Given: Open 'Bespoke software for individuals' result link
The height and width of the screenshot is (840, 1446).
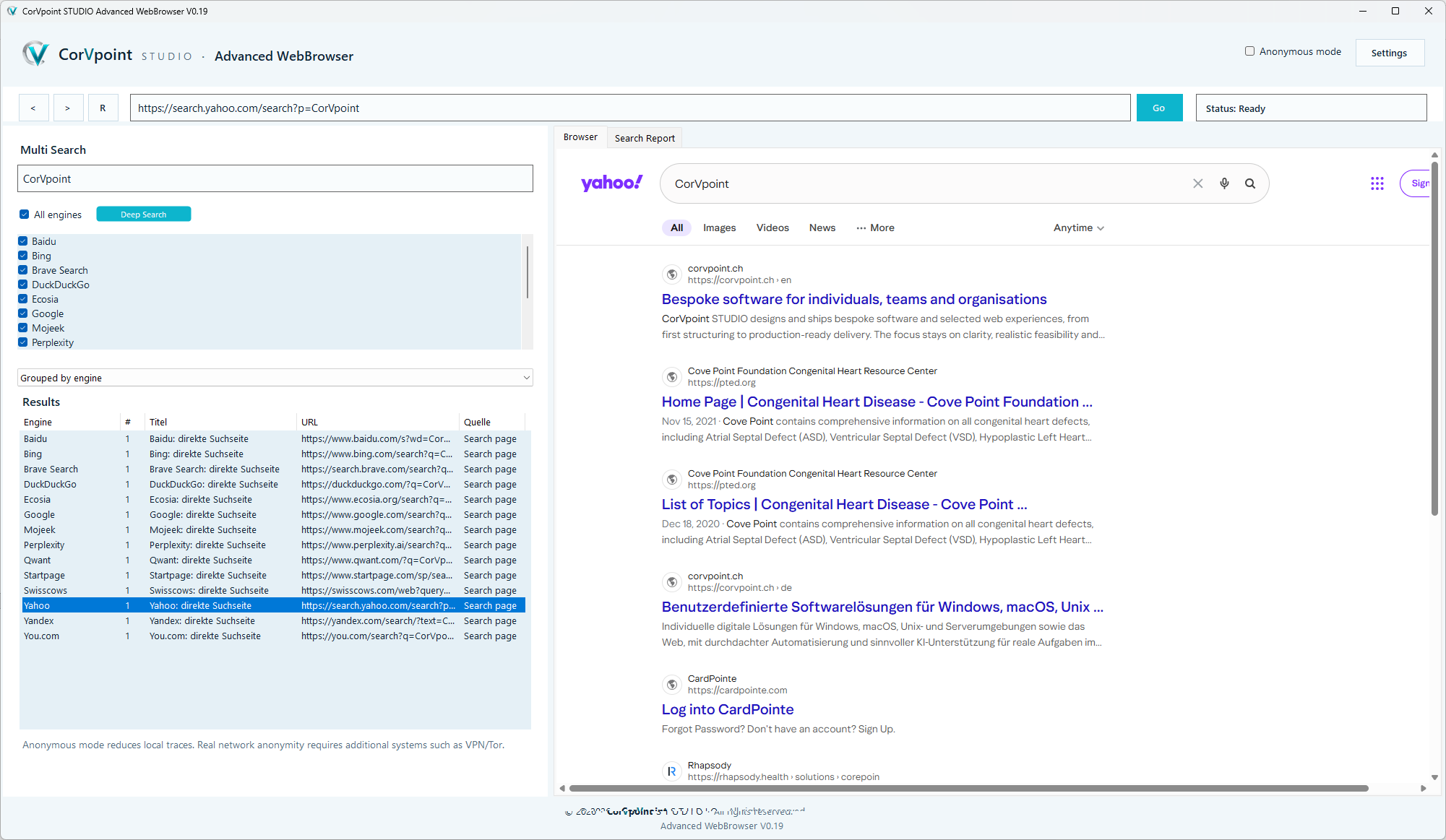Looking at the screenshot, I should (x=853, y=299).
